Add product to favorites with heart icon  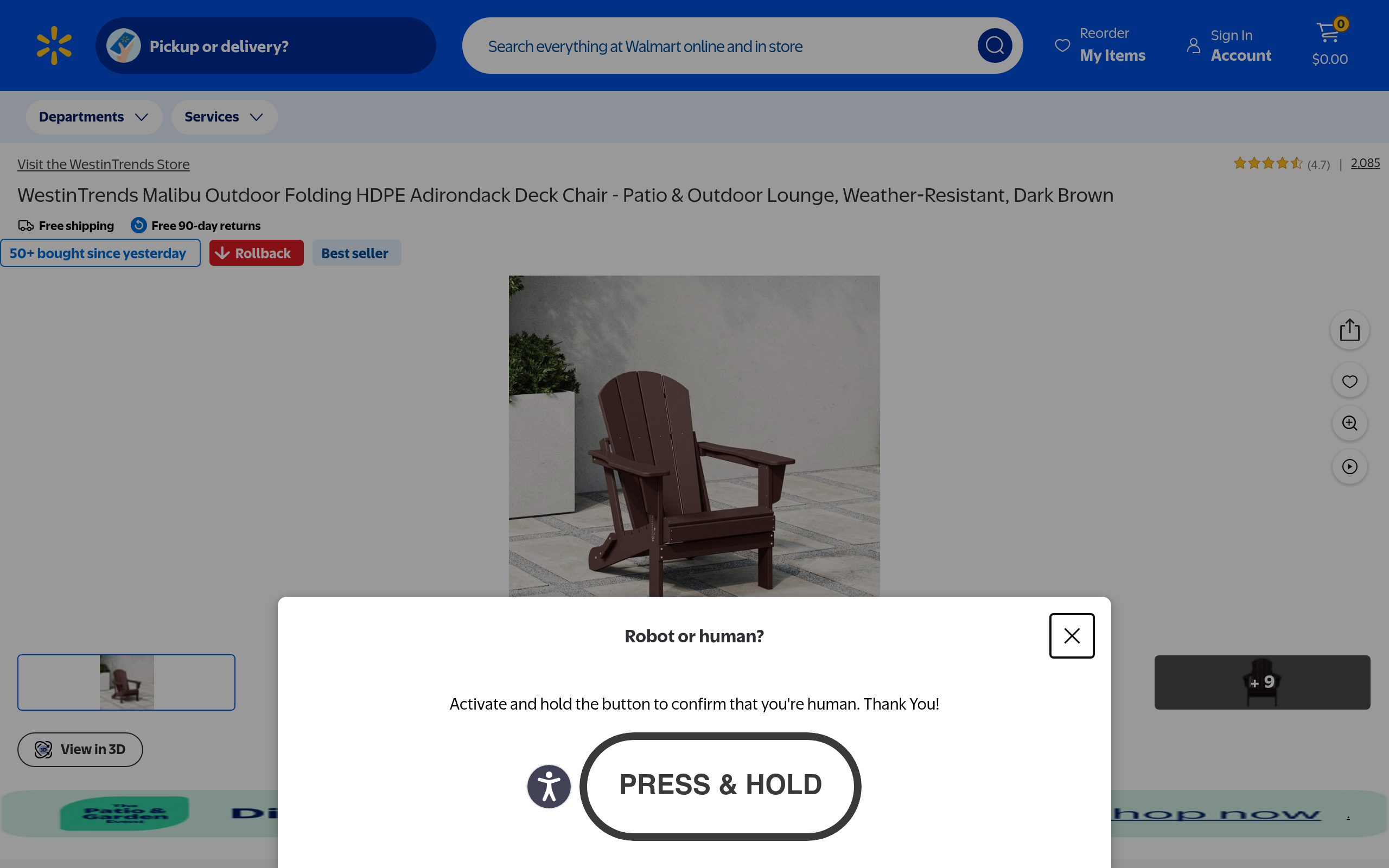pyautogui.click(x=1349, y=381)
